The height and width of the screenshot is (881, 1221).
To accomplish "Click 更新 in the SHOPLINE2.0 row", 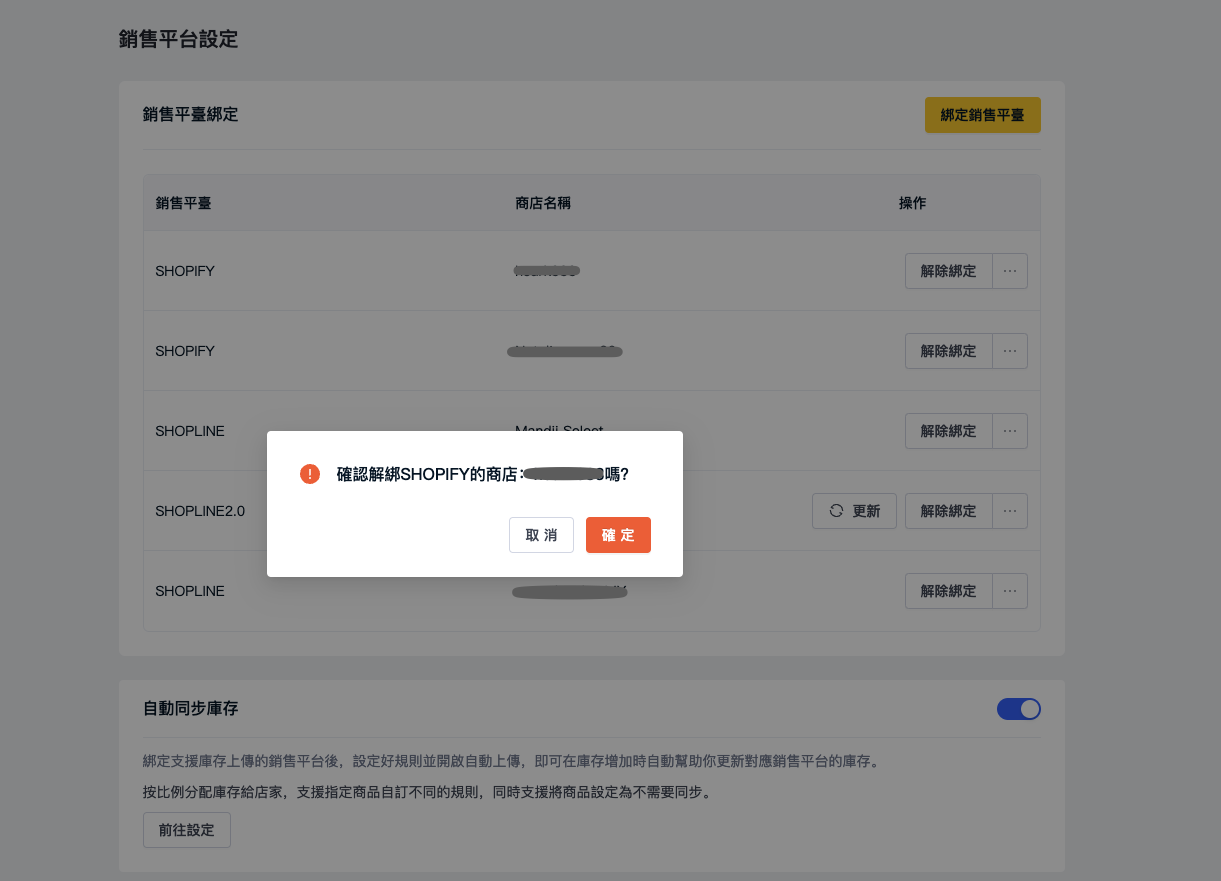I will [854, 511].
